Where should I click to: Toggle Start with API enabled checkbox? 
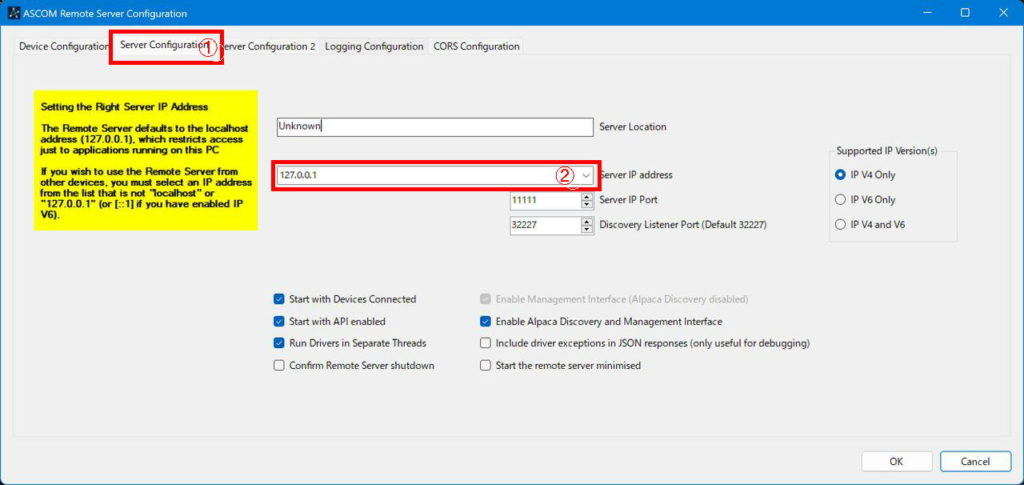[x=279, y=322]
